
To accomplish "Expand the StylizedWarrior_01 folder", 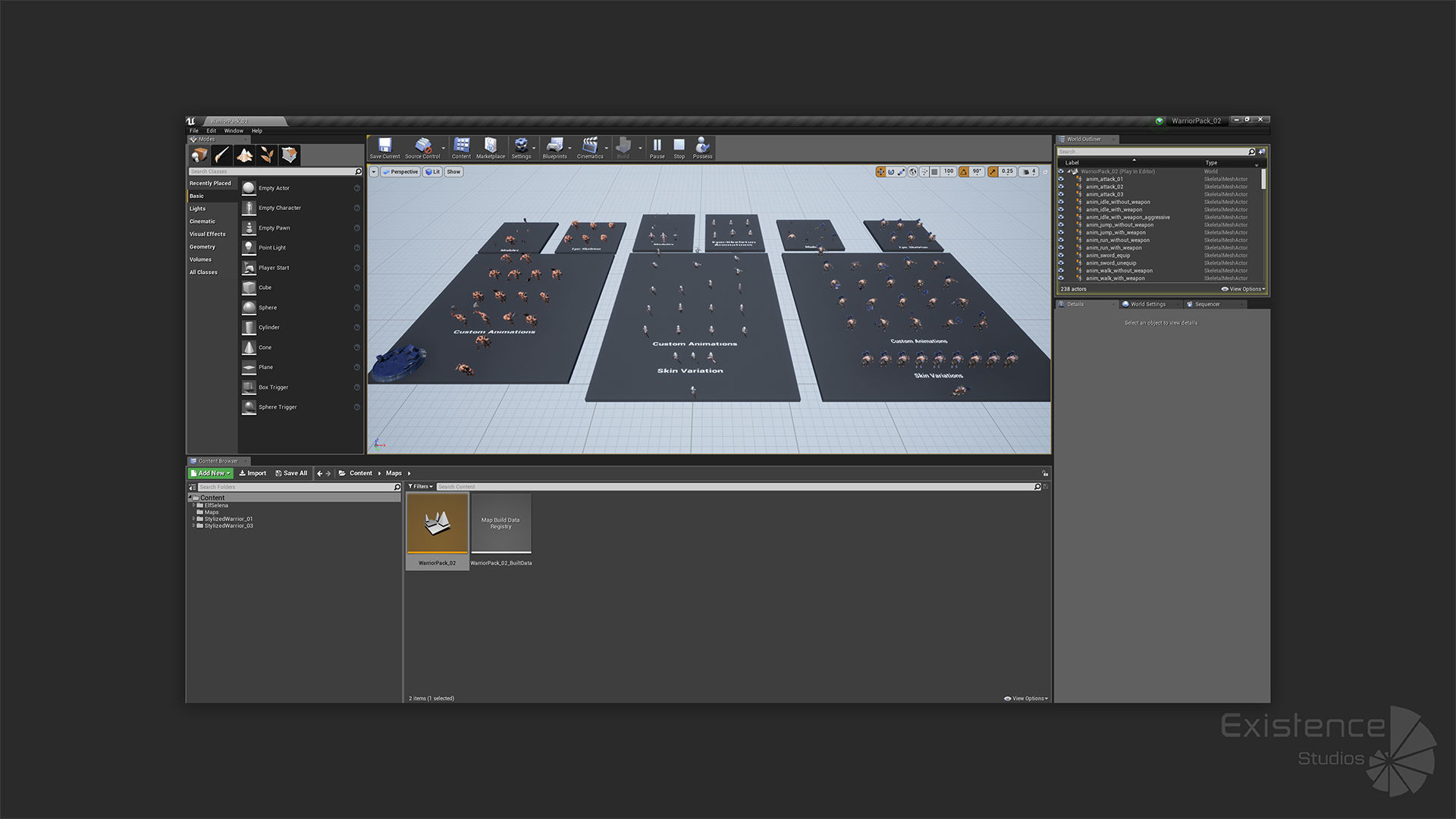I will (193, 519).
